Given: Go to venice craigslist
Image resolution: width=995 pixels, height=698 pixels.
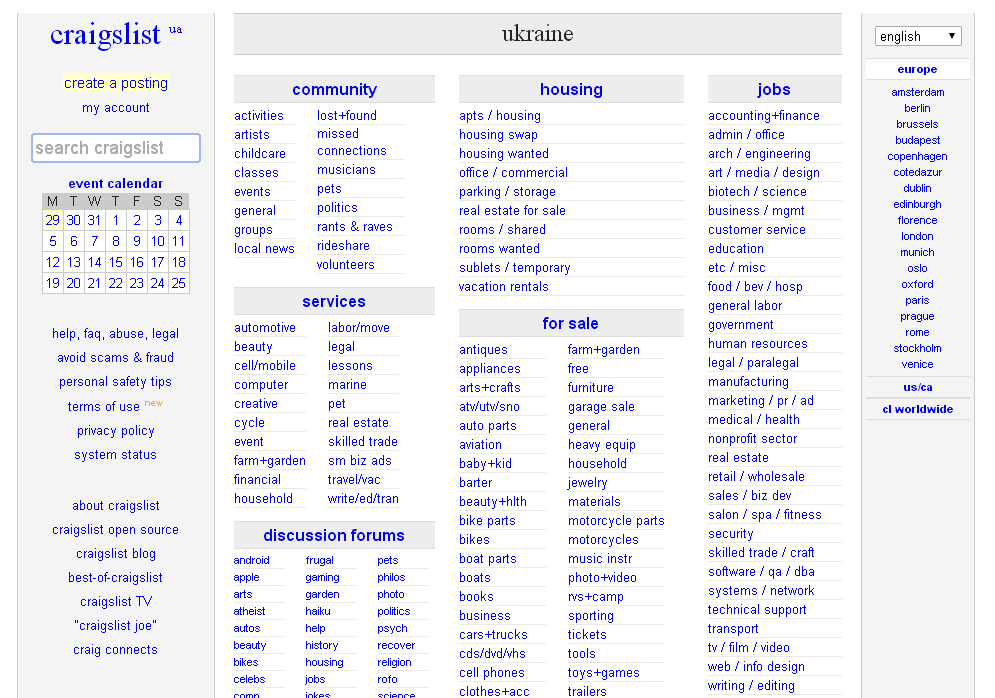Looking at the screenshot, I should point(918,364).
